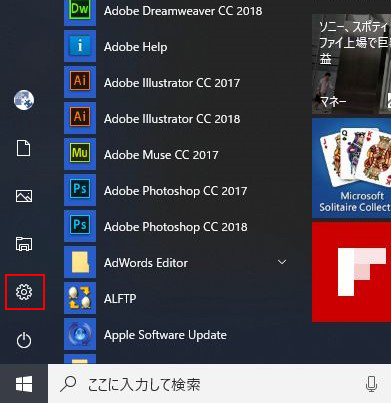Click the Windows Start button

point(24,384)
